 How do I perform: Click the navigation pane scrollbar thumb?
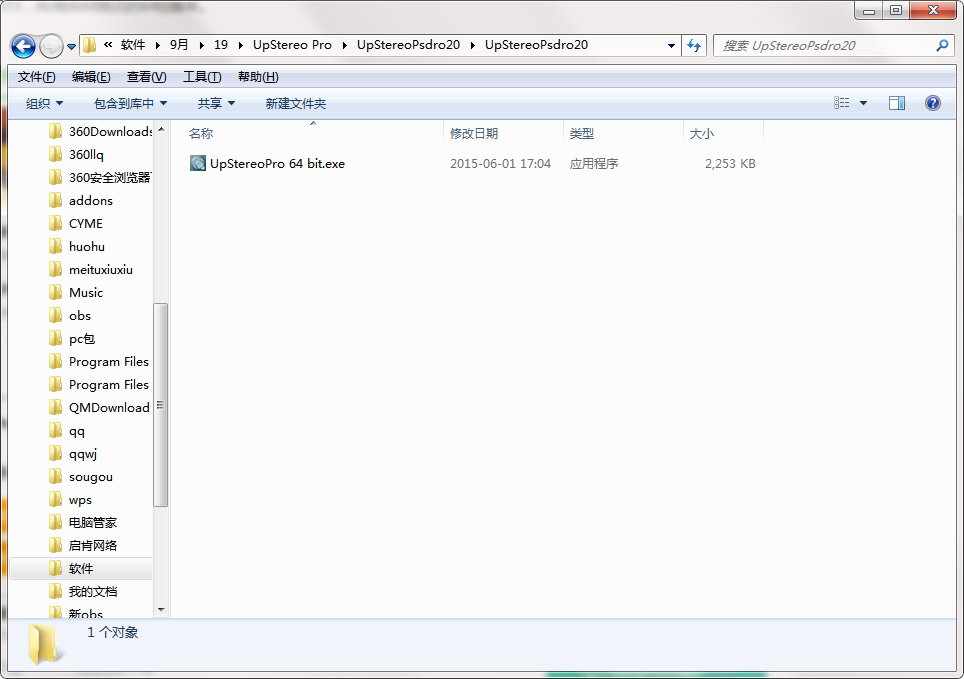(160, 405)
